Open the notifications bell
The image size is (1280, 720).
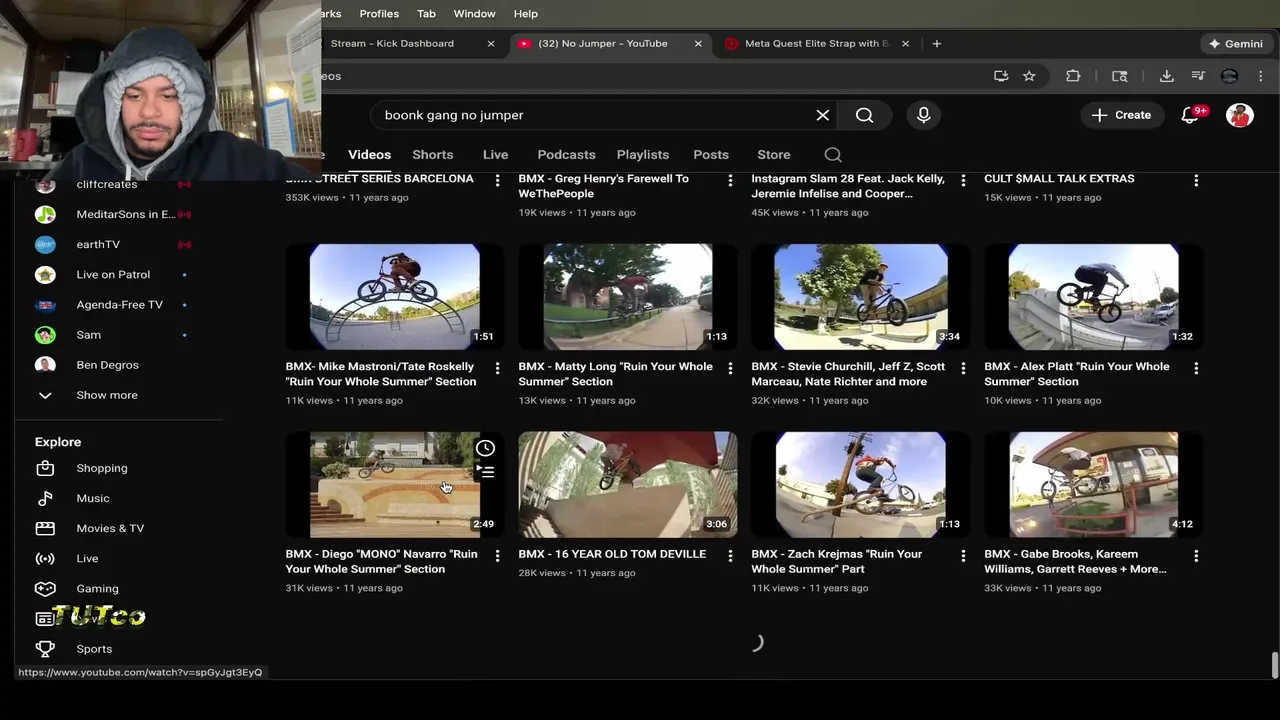click(1190, 115)
